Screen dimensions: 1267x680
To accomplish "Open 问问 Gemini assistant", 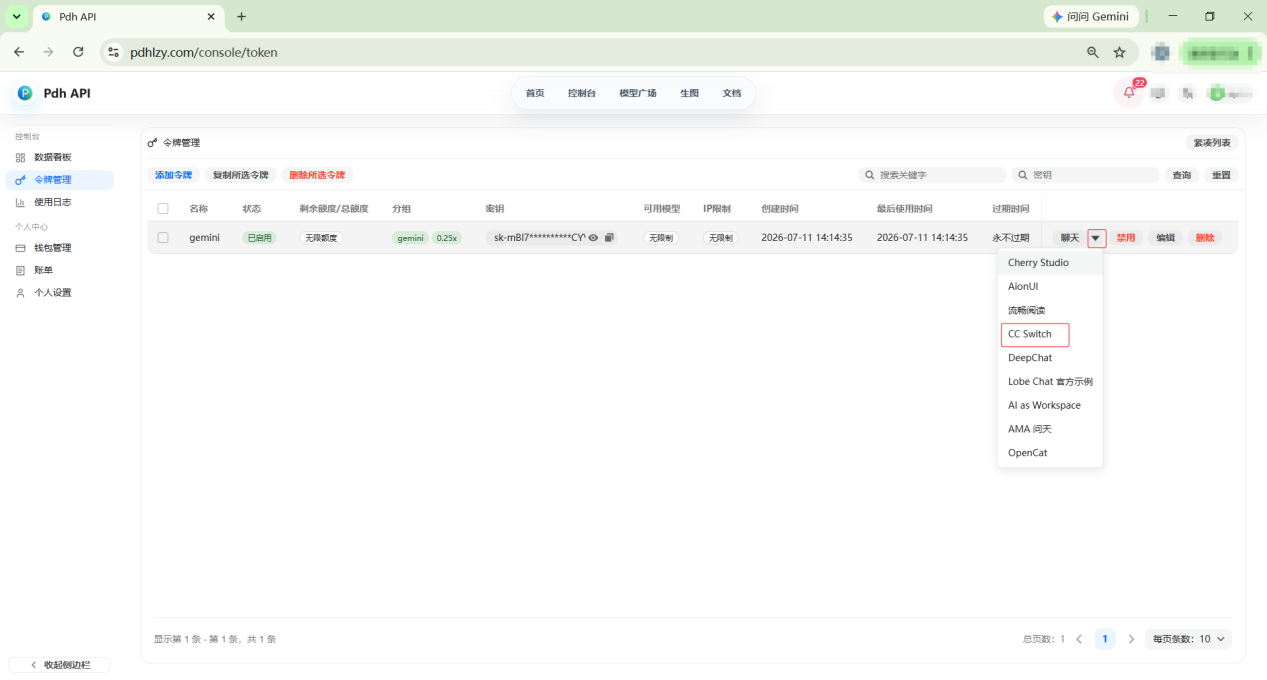I will tap(1090, 17).
